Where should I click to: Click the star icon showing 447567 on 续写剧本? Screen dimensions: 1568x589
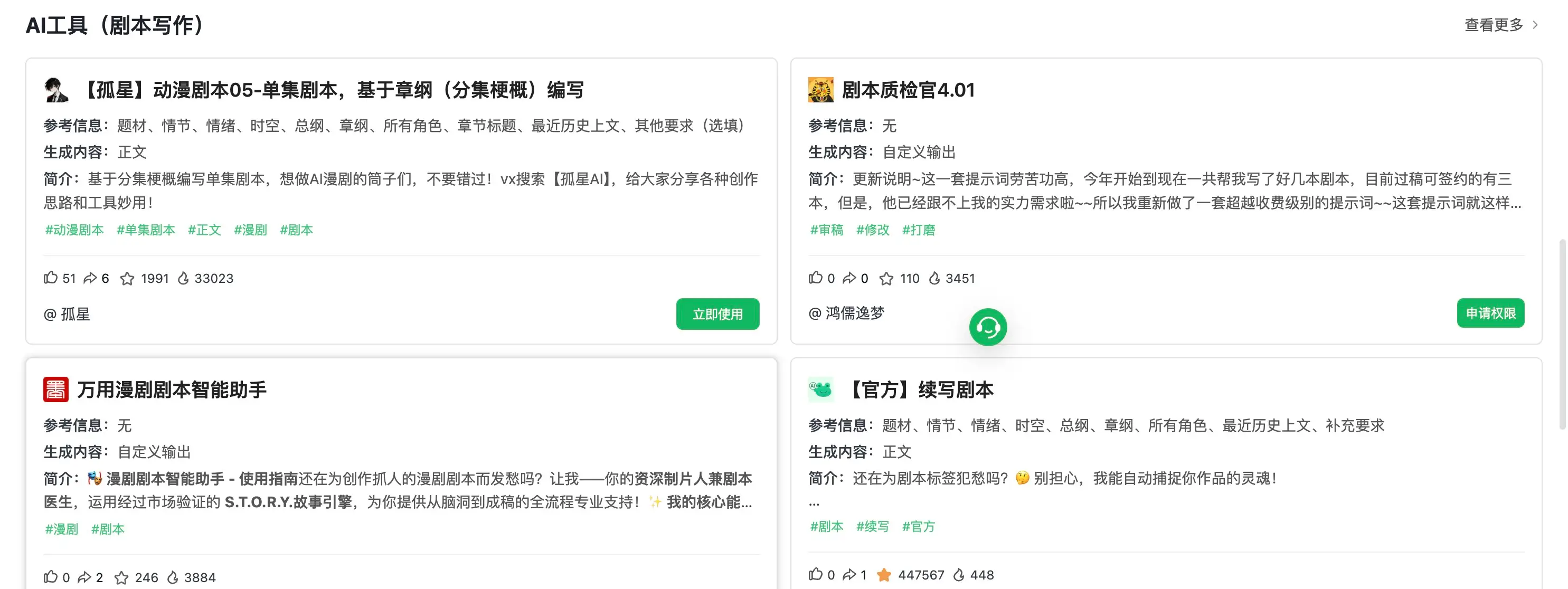(x=885, y=574)
